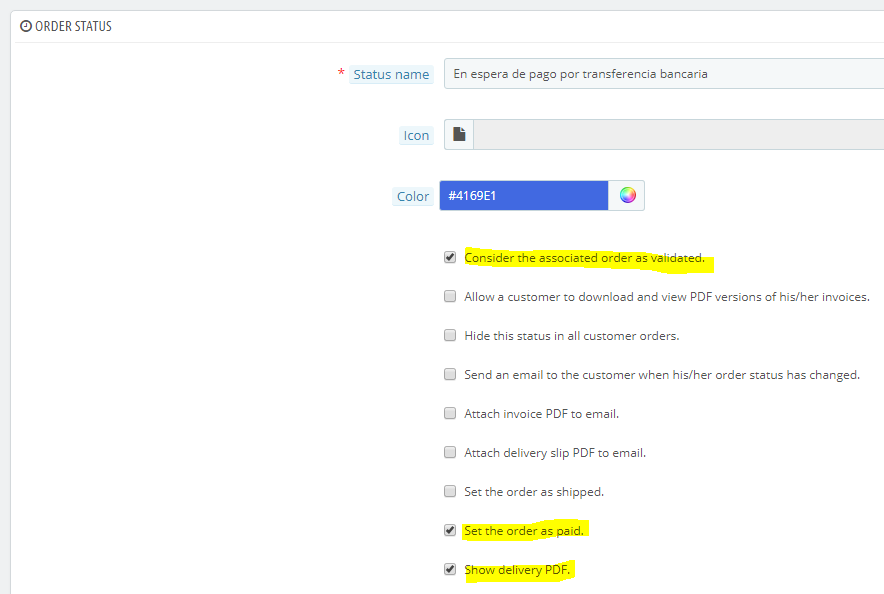Click the text Hide this status in all customer orders.
Screen dimensions: 884x594
572,336
